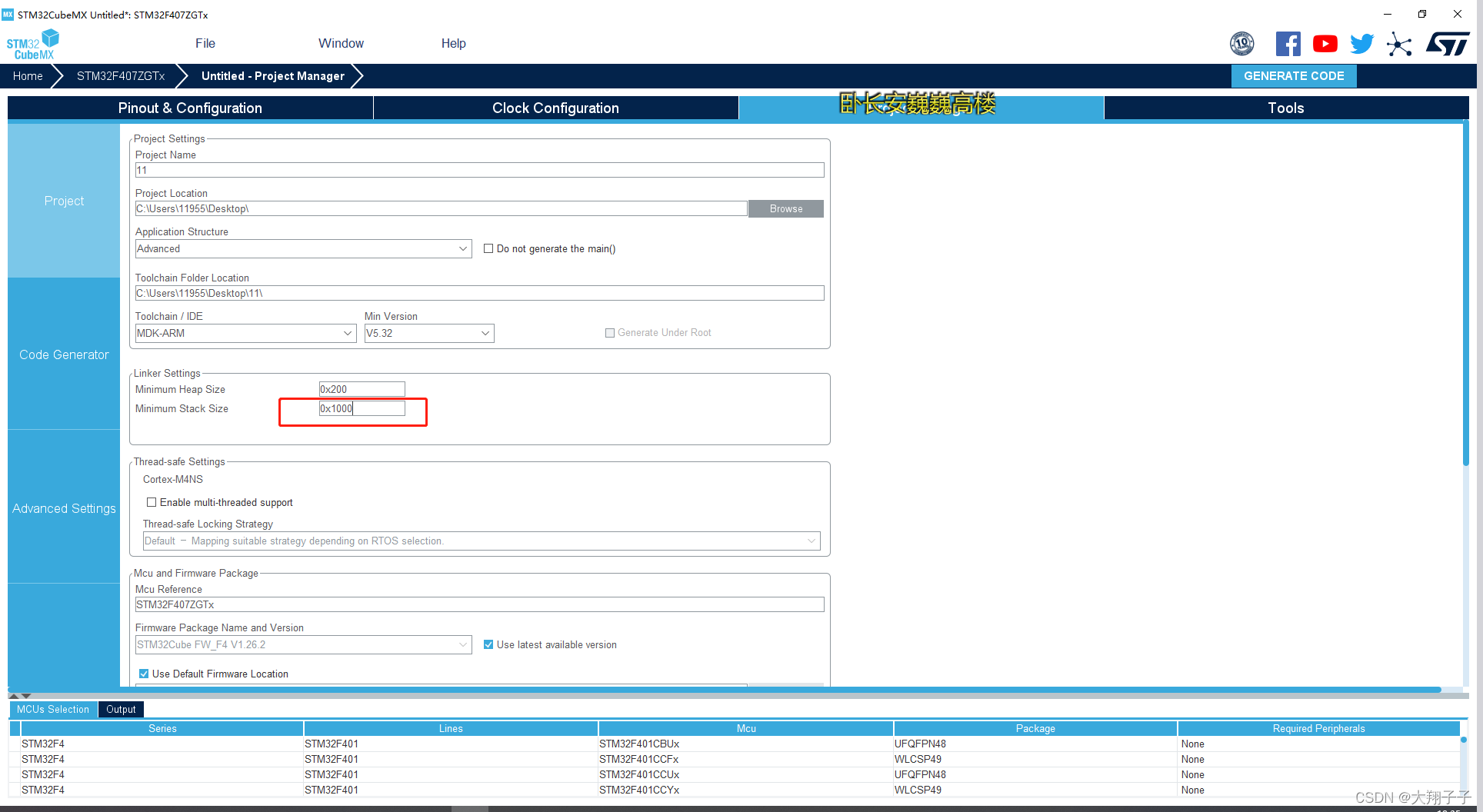Open Firmware Package Name and Version dropdown

coord(303,644)
